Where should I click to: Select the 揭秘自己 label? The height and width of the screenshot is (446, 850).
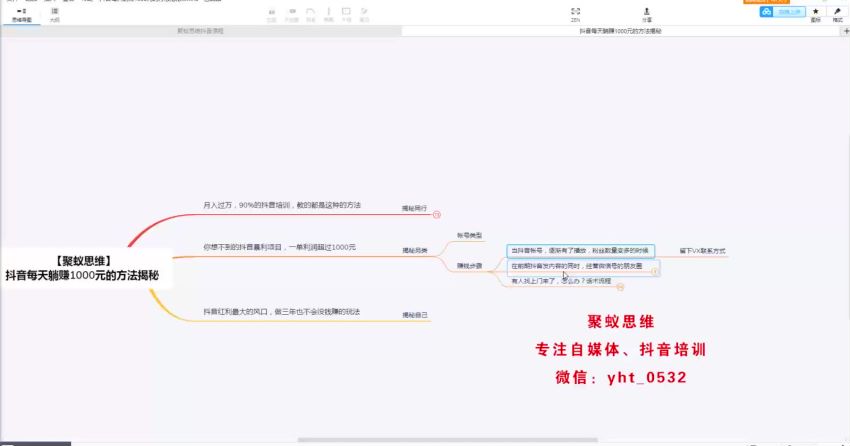pos(415,315)
